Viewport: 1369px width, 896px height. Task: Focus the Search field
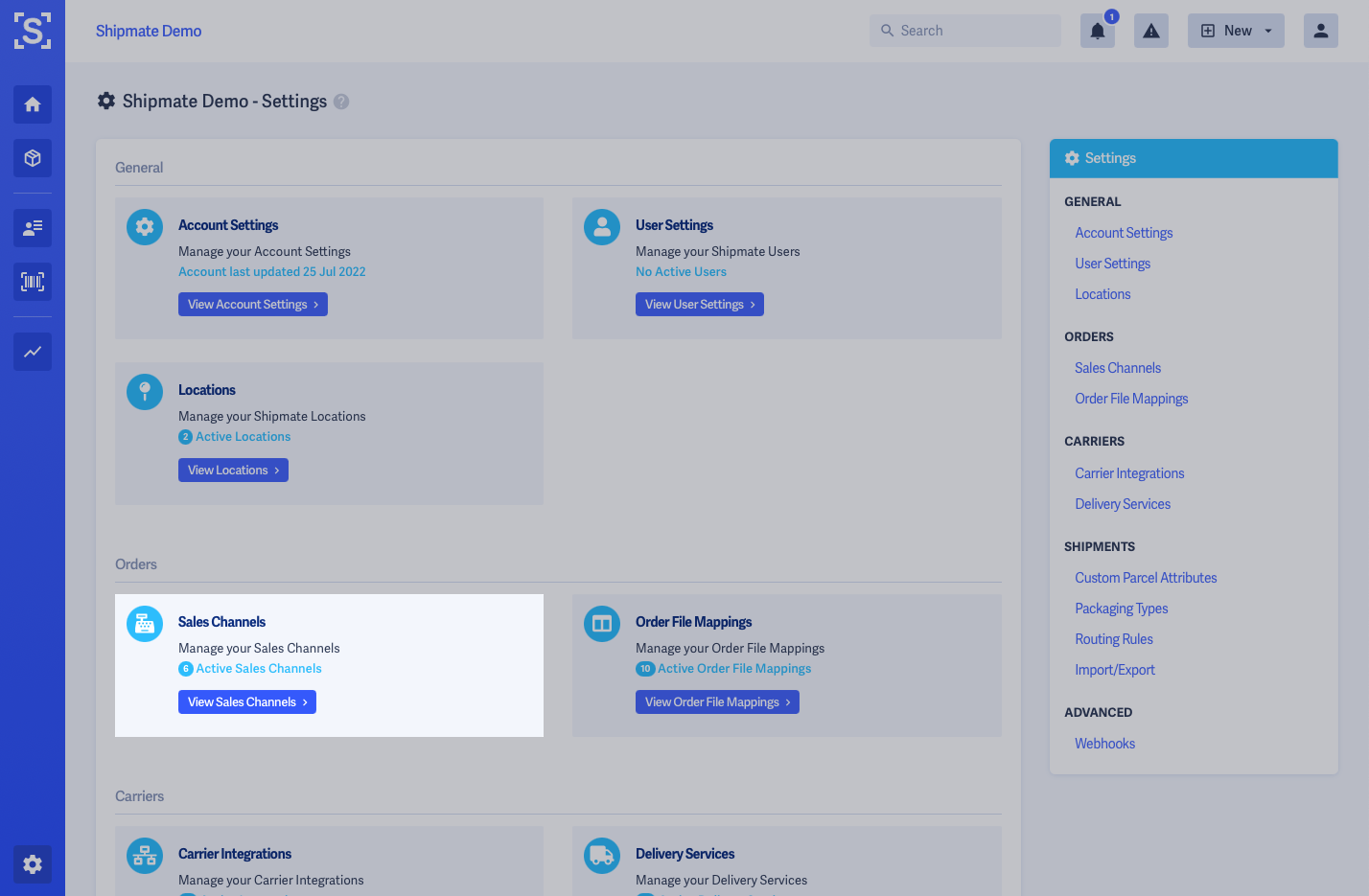pyautogui.click(x=965, y=31)
